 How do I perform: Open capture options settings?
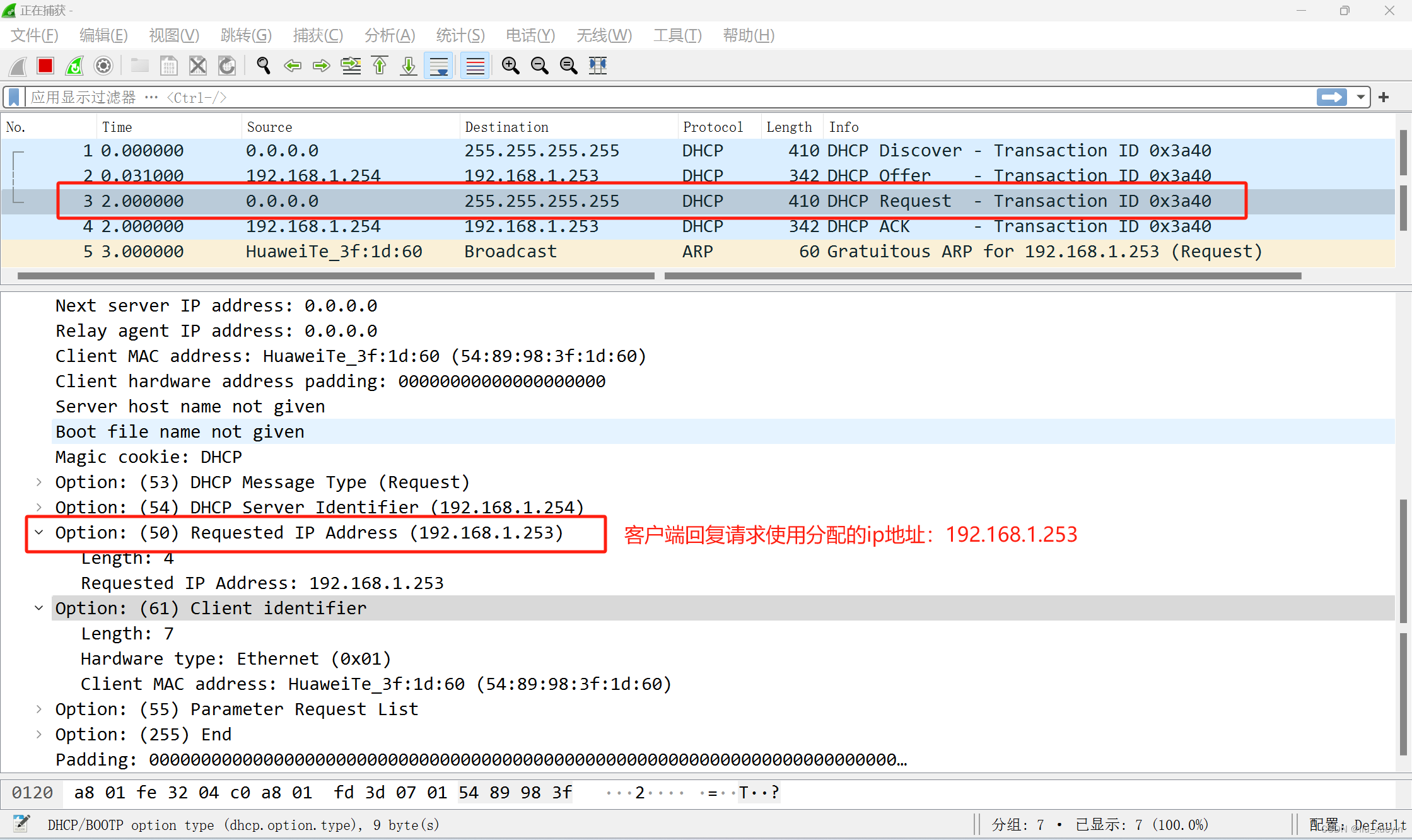tap(103, 66)
